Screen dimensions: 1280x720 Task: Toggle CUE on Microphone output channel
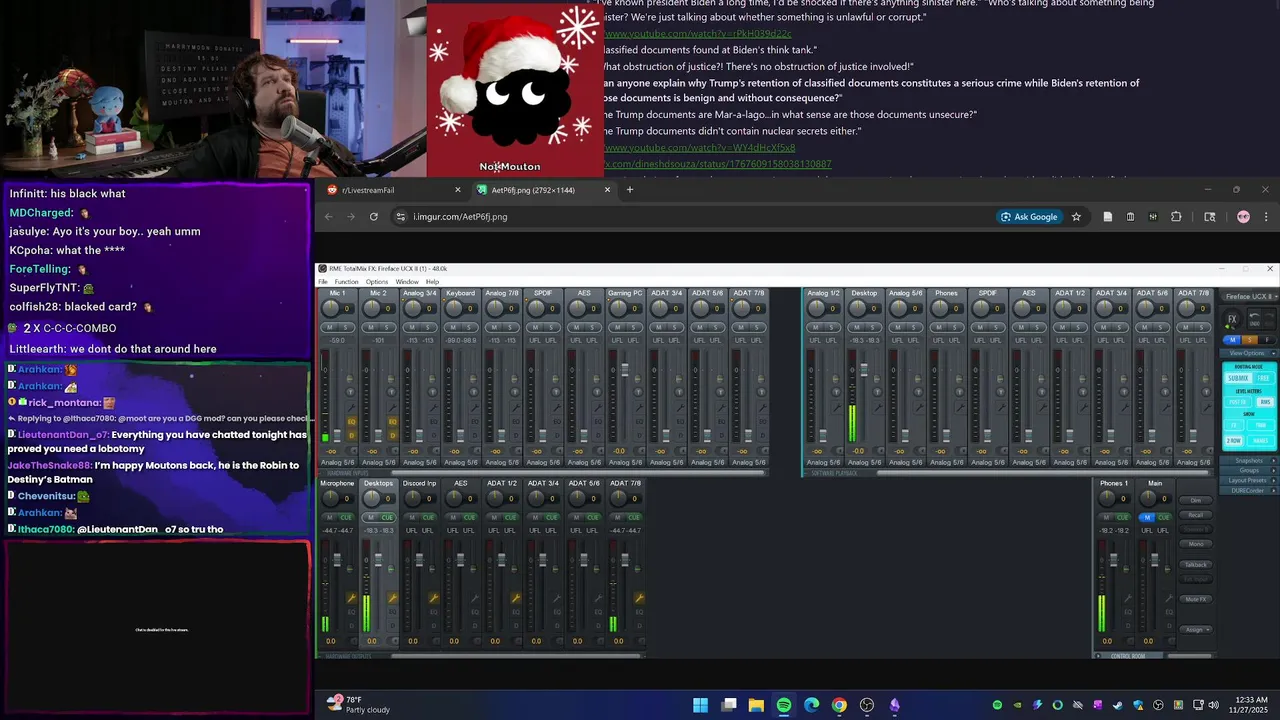click(346, 517)
